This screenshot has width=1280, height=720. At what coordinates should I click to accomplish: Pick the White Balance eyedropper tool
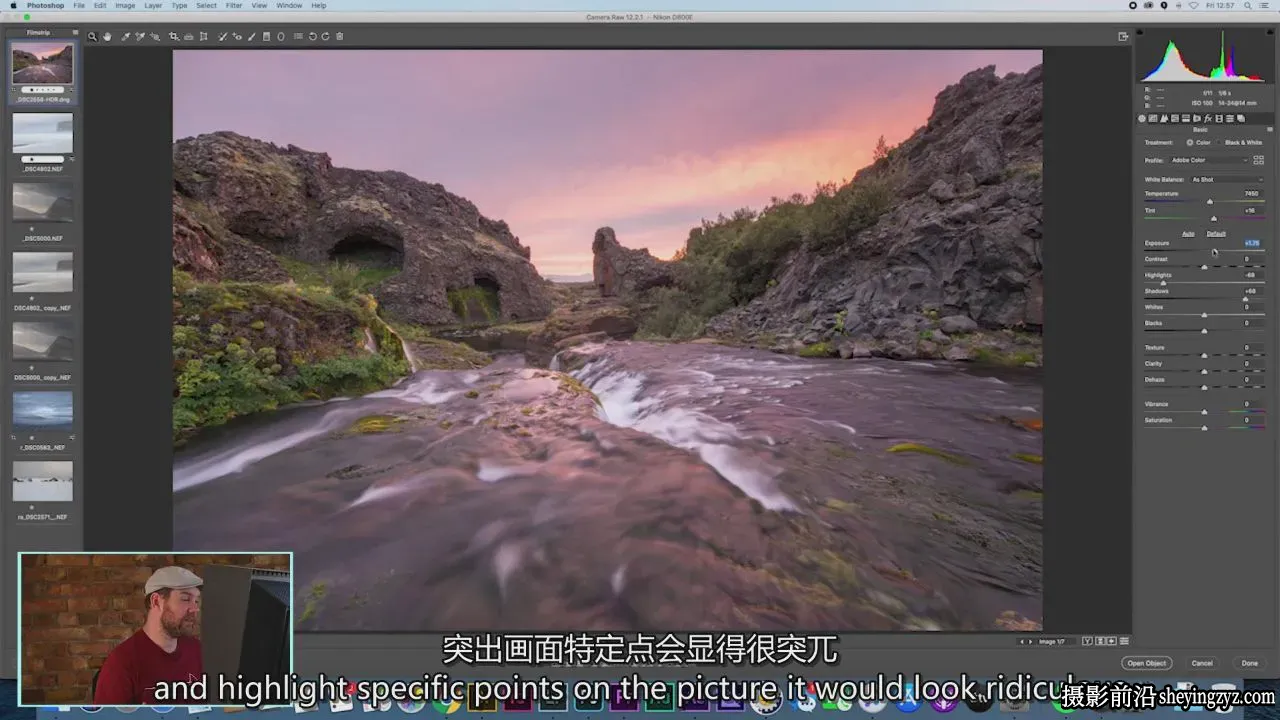tap(125, 37)
